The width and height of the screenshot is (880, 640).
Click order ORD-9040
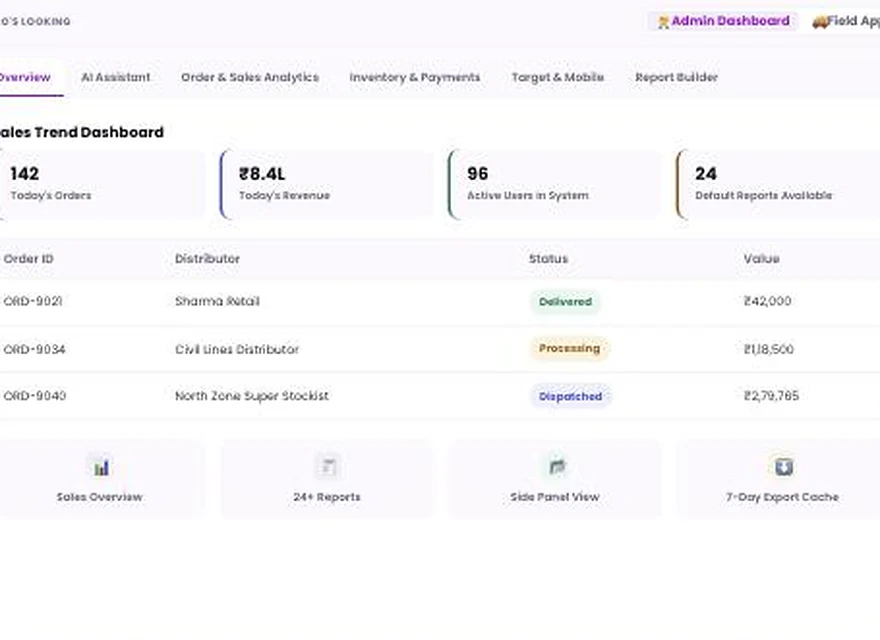(x=35, y=396)
